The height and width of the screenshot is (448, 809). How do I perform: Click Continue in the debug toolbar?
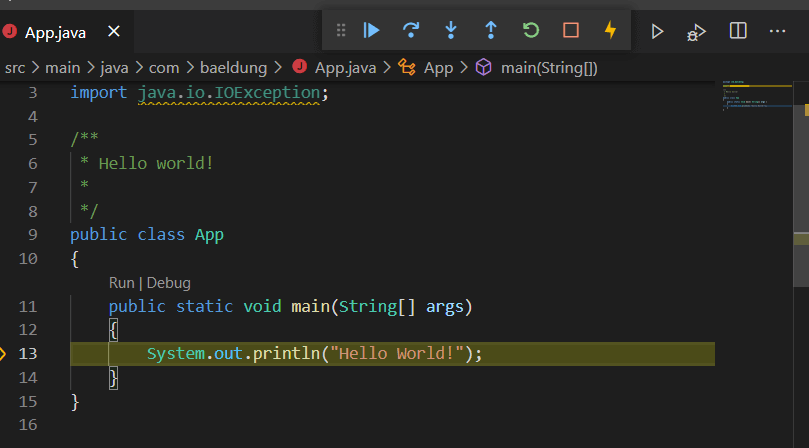(x=371, y=31)
